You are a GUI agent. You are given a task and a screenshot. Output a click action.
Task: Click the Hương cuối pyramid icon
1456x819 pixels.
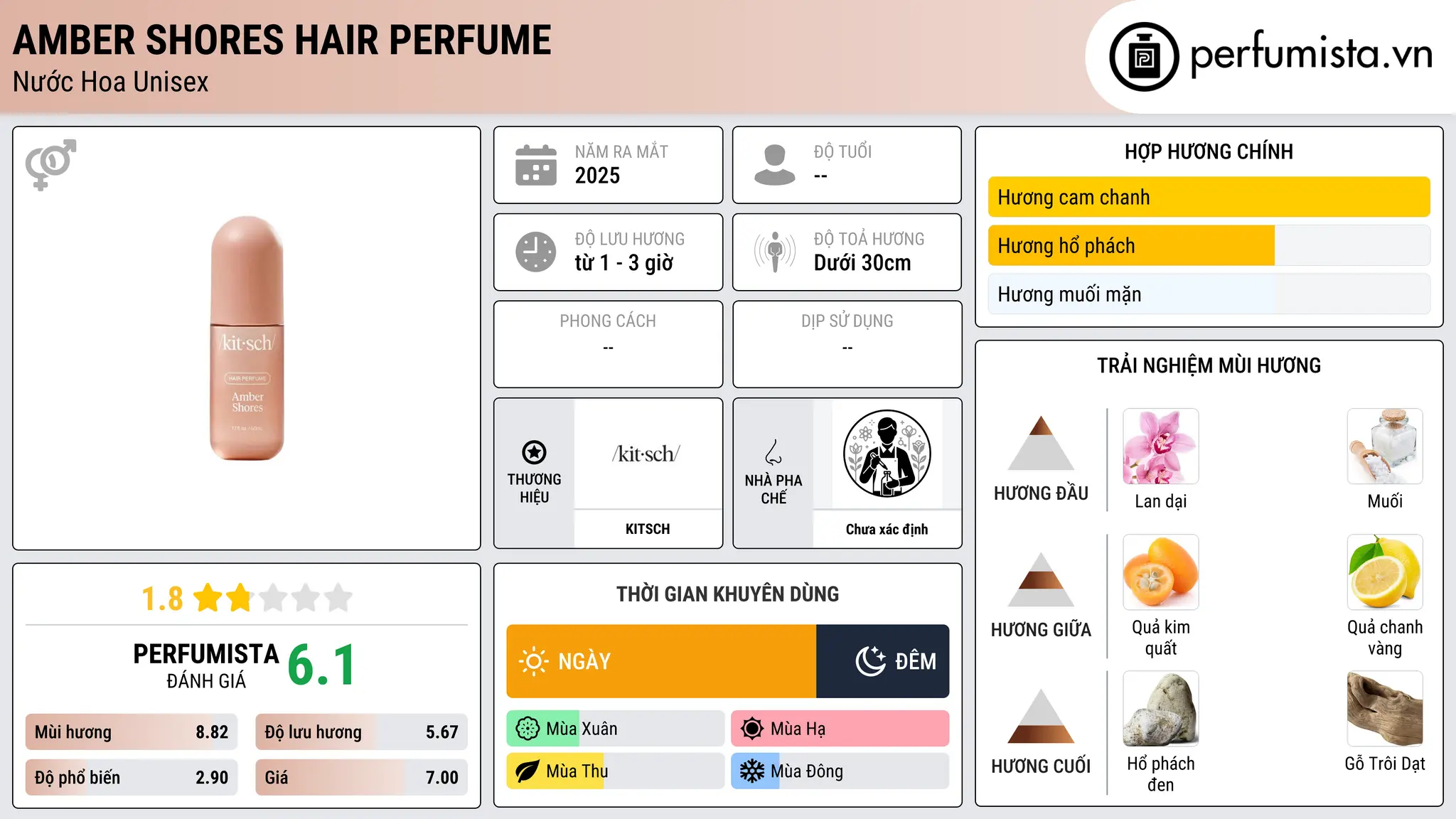[1041, 716]
